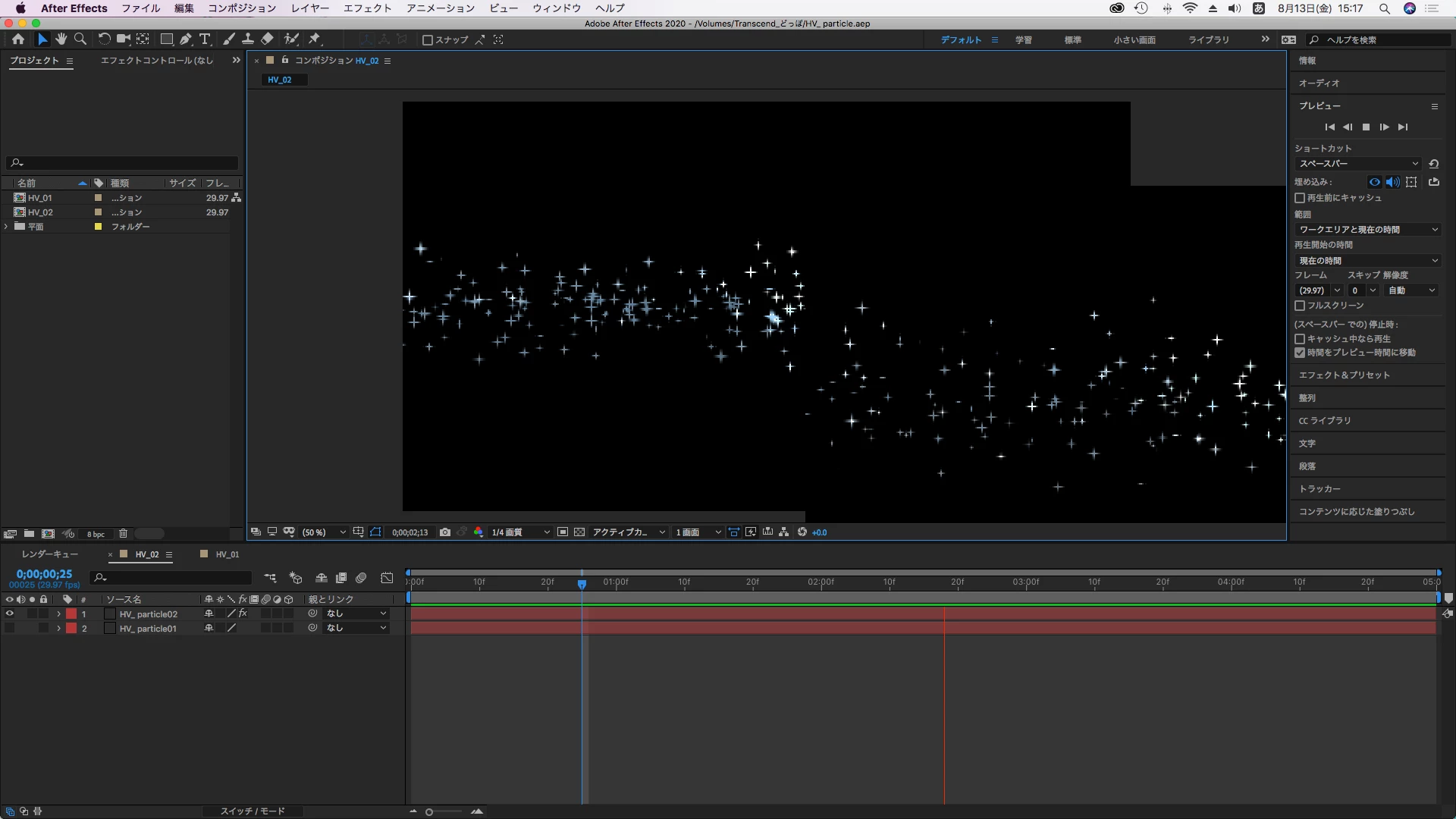Select the Hand tool in toolbar
This screenshot has width=1456, height=819.
61,39
